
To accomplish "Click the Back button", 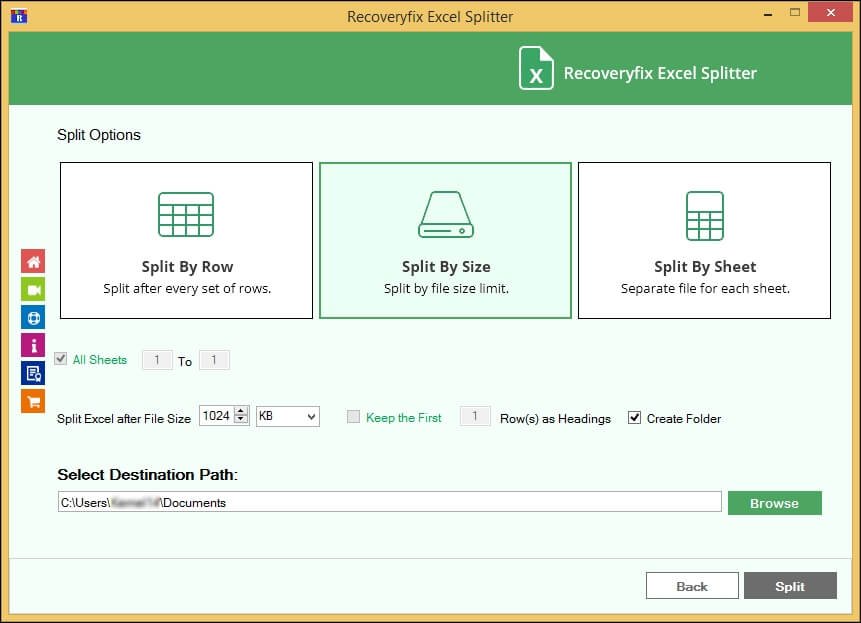I will [x=692, y=586].
